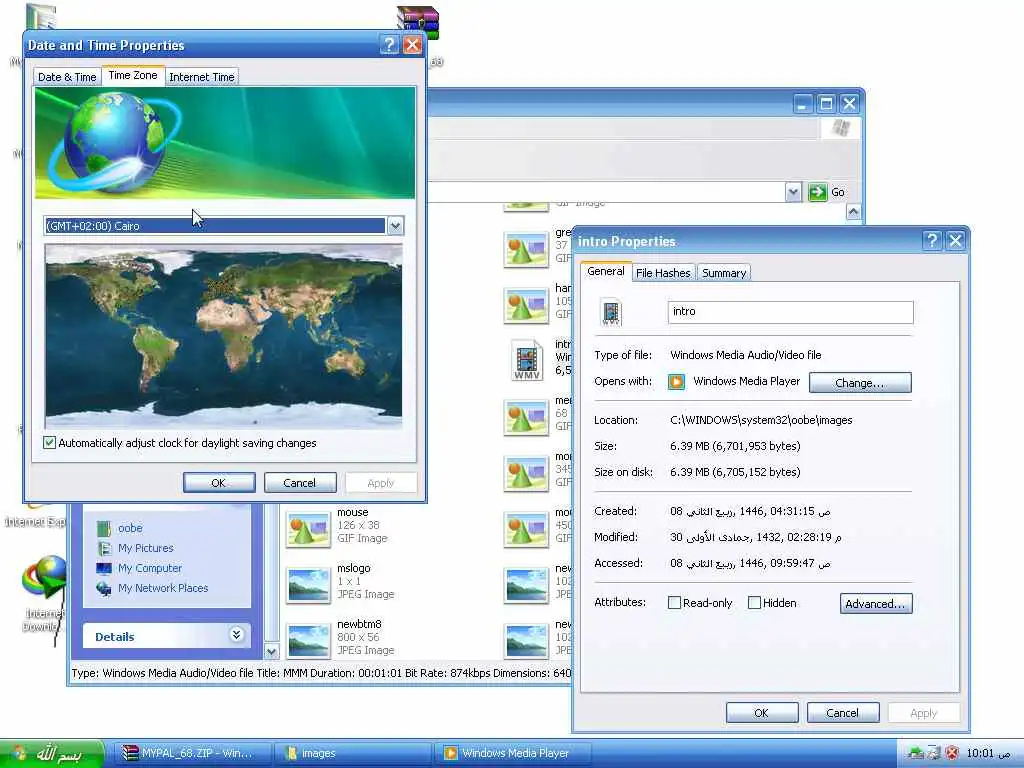Viewport: 1024px width, 768px height.
Task: Expand the Details panel chevron
Action: (x=236, y=635)
